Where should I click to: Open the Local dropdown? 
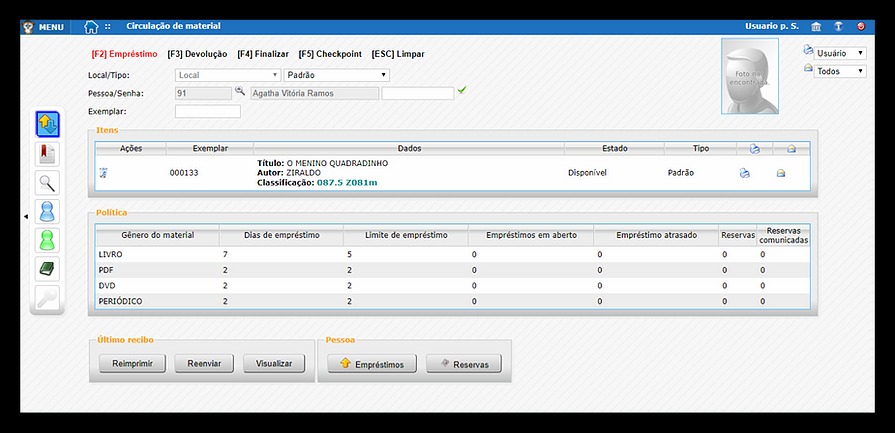228,75
